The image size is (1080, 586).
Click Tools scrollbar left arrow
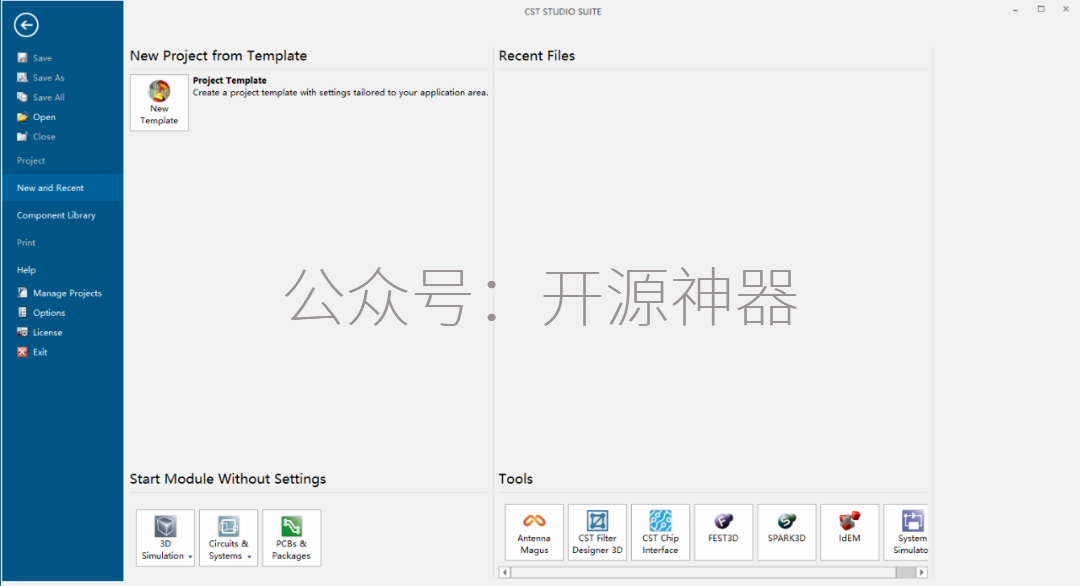pos(505,572)
